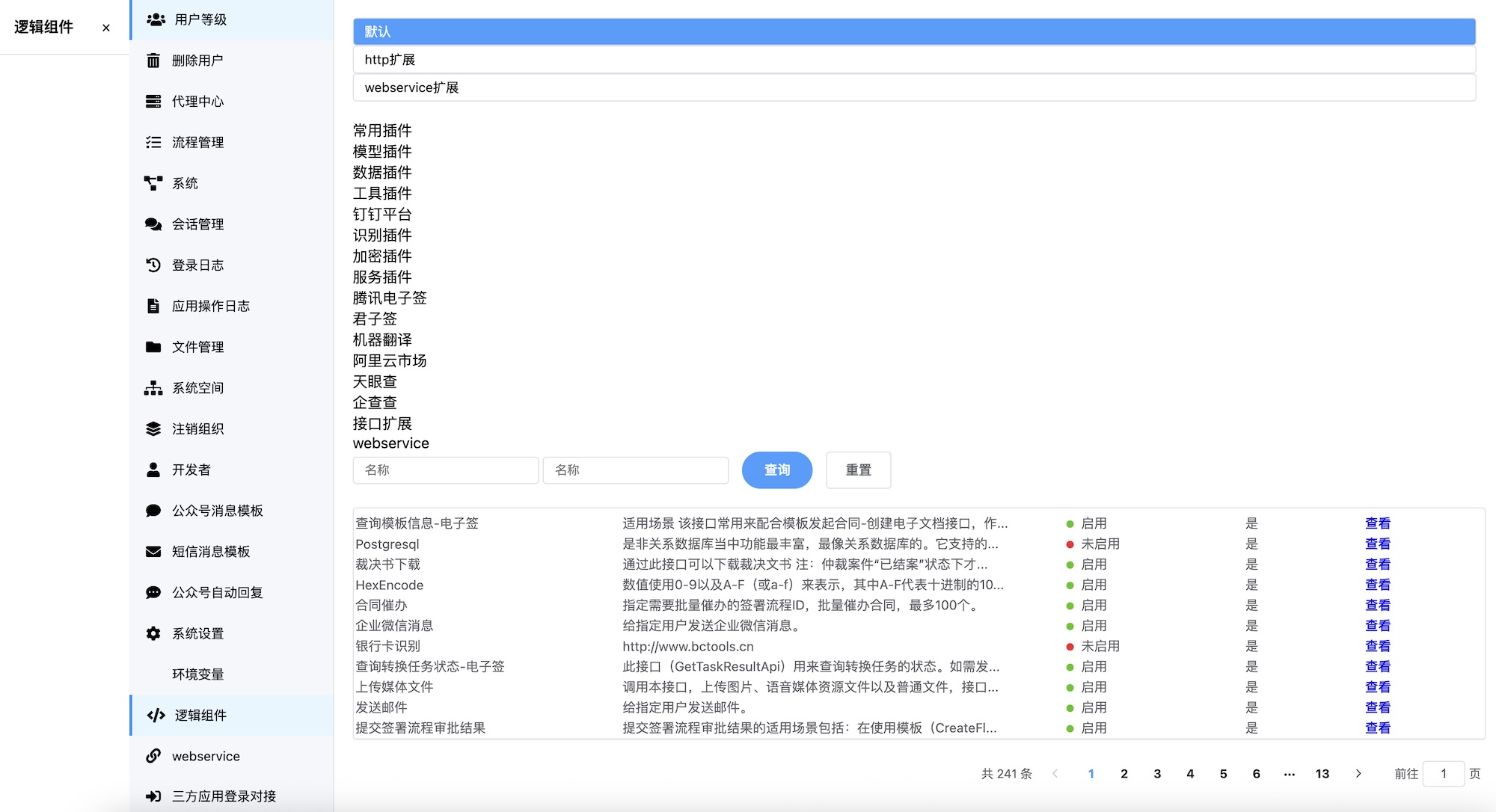The height and width of the screenshot is (812, 1496).
Task: Jump to page 13 in pagination
Action: point(1322,774)
